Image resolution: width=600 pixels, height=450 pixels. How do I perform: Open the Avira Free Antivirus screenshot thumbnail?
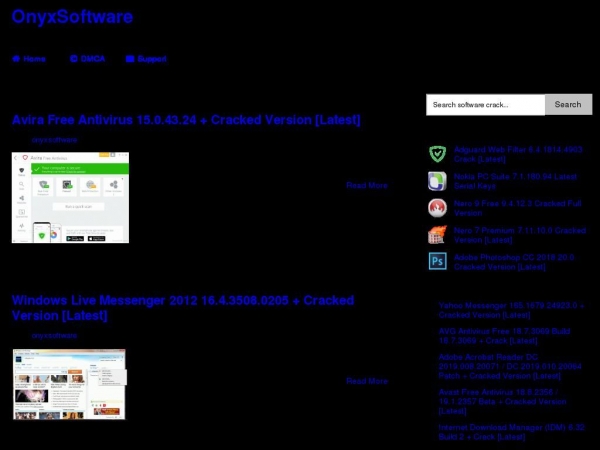click(x=70, y=197)
